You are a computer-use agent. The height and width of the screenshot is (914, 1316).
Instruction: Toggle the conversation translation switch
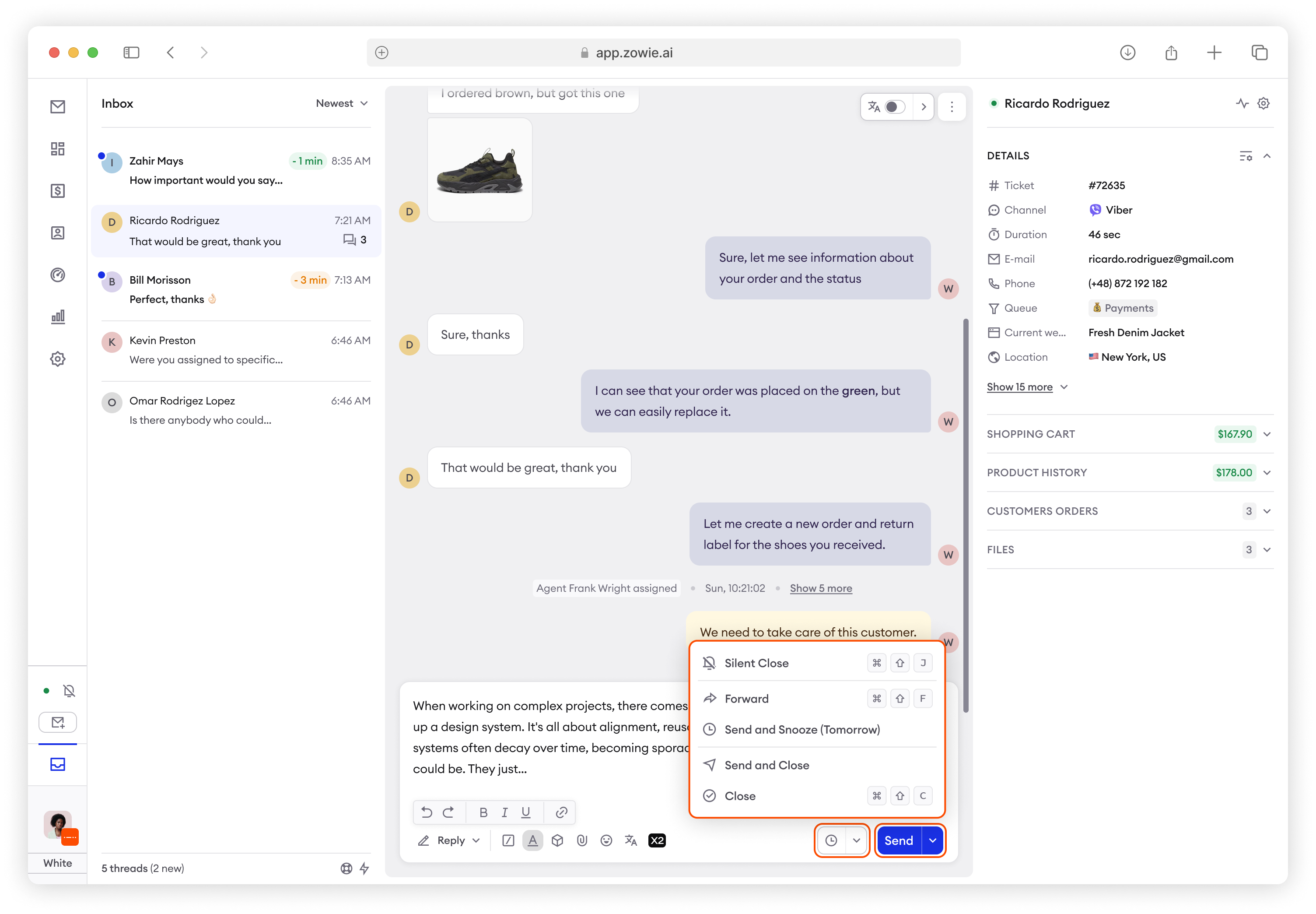tap(894, 107)
